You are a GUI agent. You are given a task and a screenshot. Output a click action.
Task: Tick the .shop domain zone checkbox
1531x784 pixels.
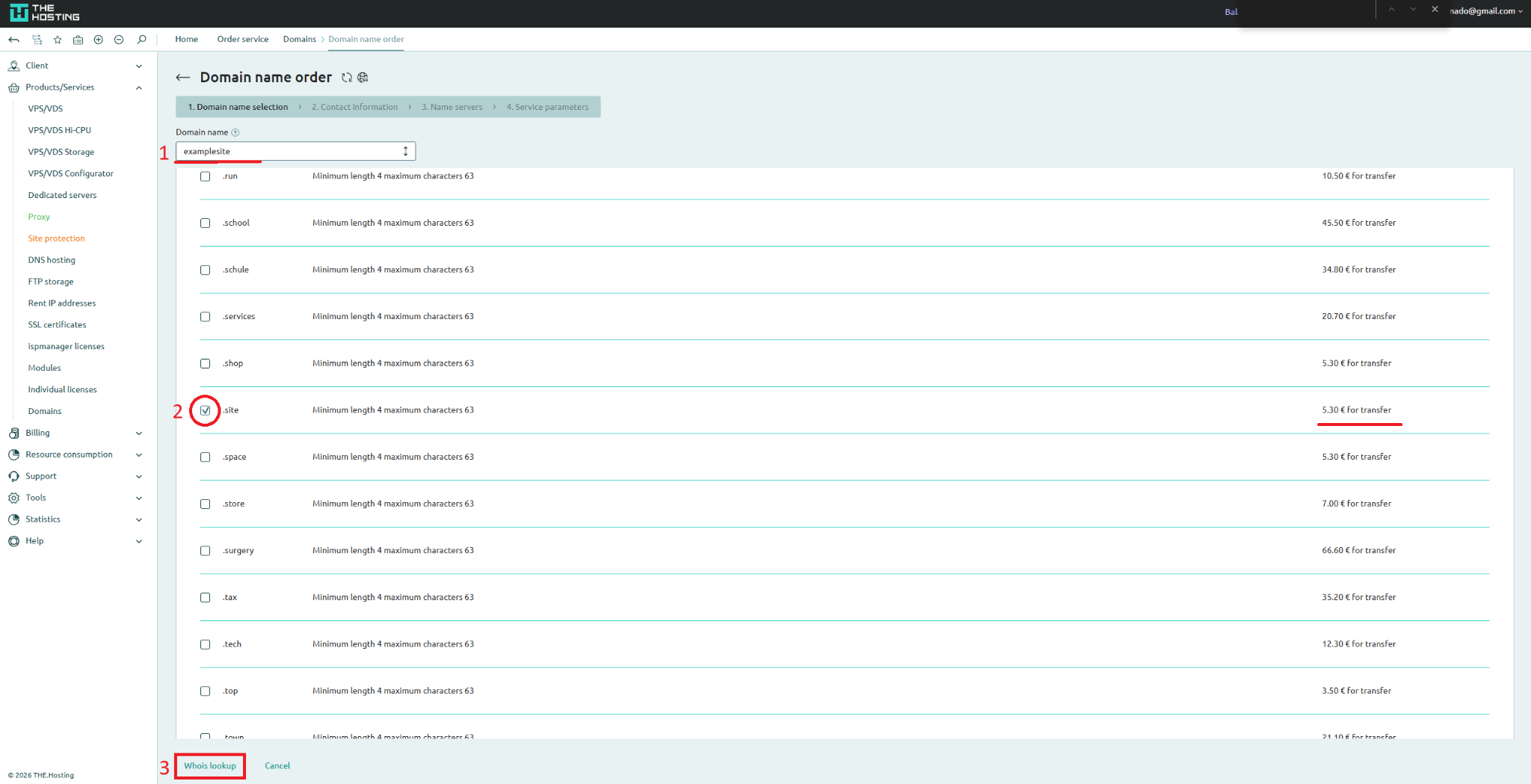[205, 364]
